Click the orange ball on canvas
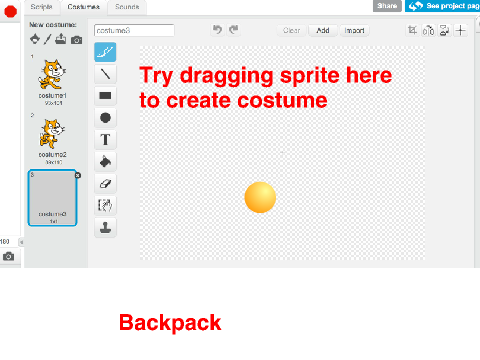The image size is (480, 360). pyautogui.click(x=260, y=197)
